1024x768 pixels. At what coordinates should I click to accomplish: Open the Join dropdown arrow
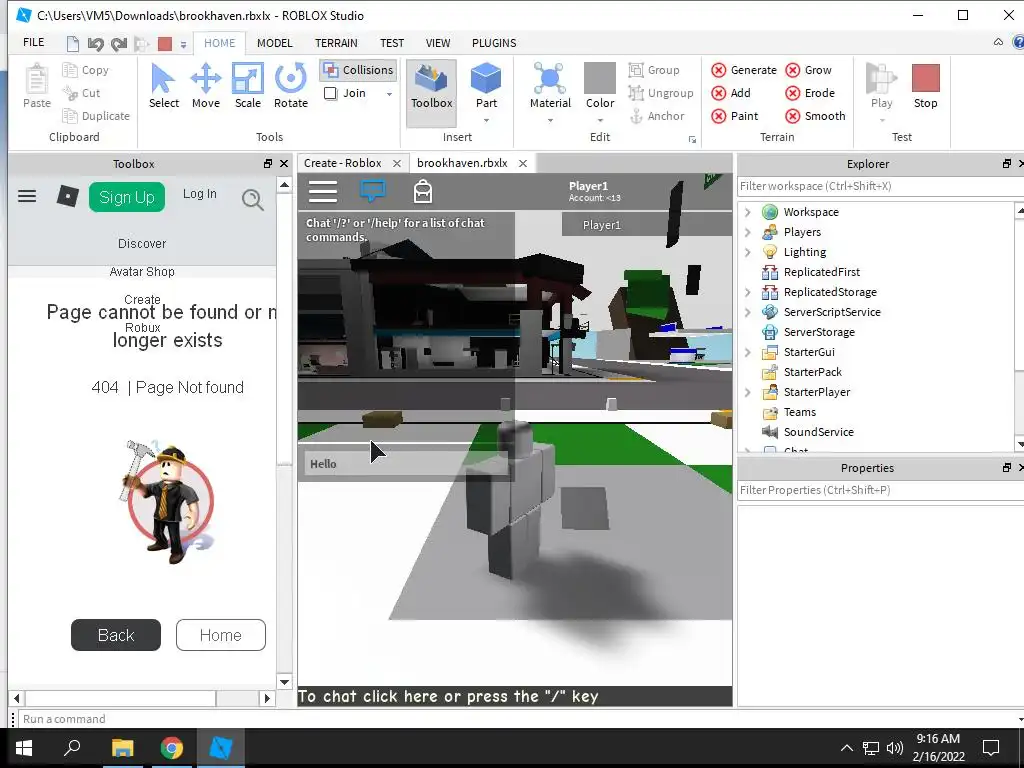pos(389,94)
